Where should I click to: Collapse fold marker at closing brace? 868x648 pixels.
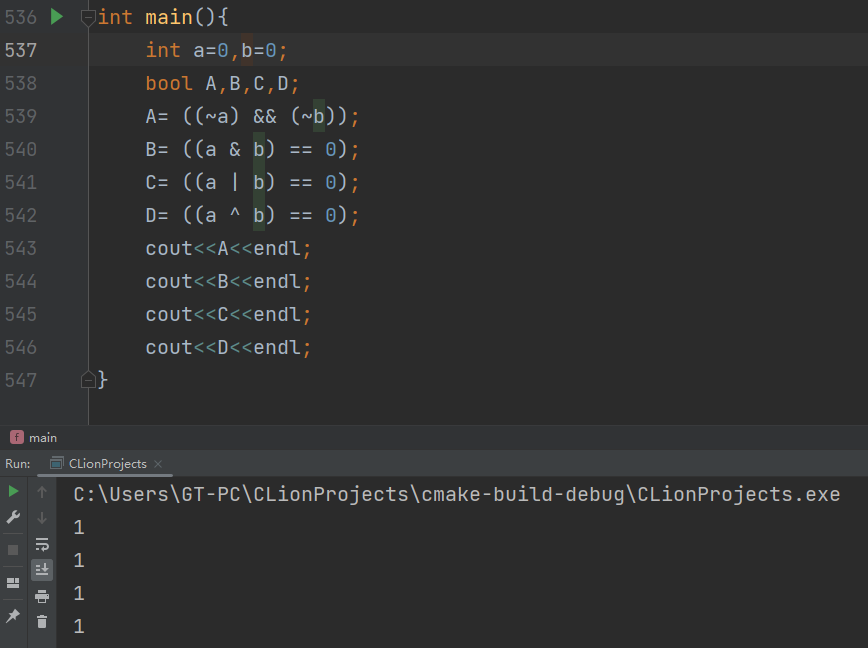[88, 380]
